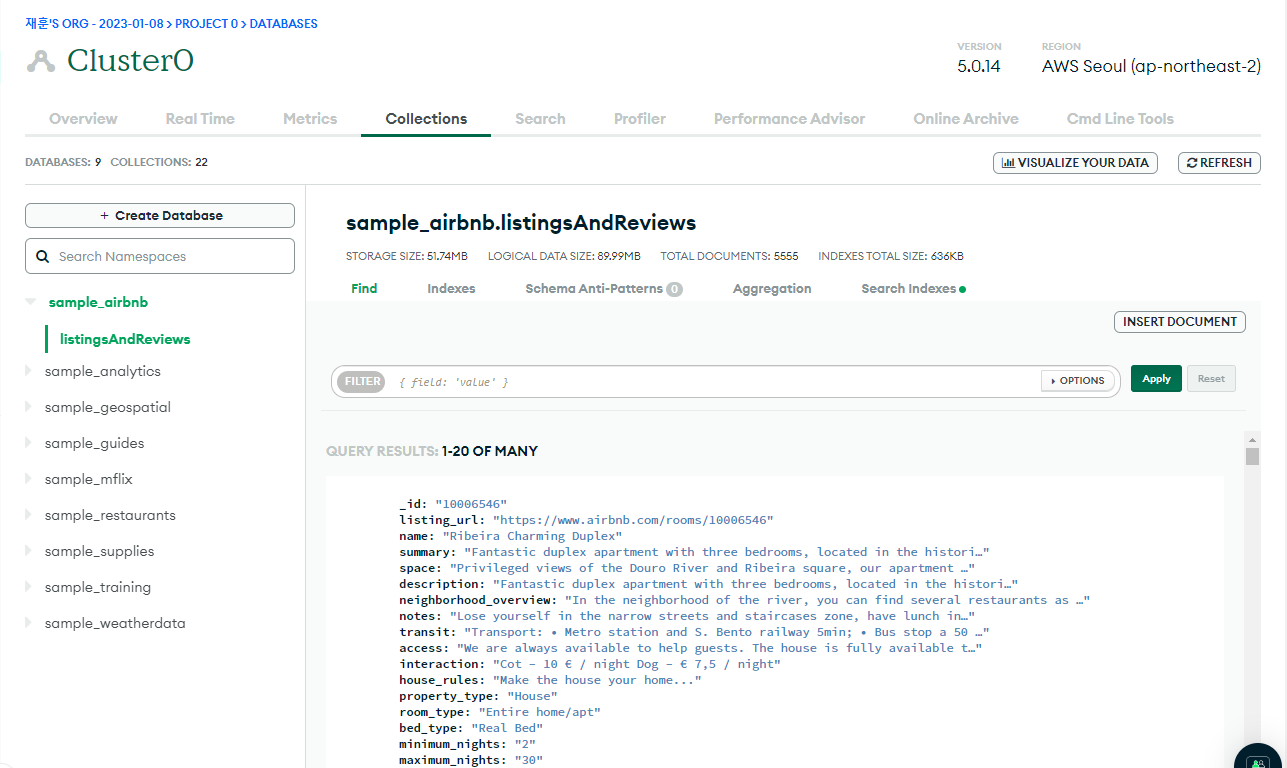
Task: Select the Collections tab
Action: click(426, 118)
